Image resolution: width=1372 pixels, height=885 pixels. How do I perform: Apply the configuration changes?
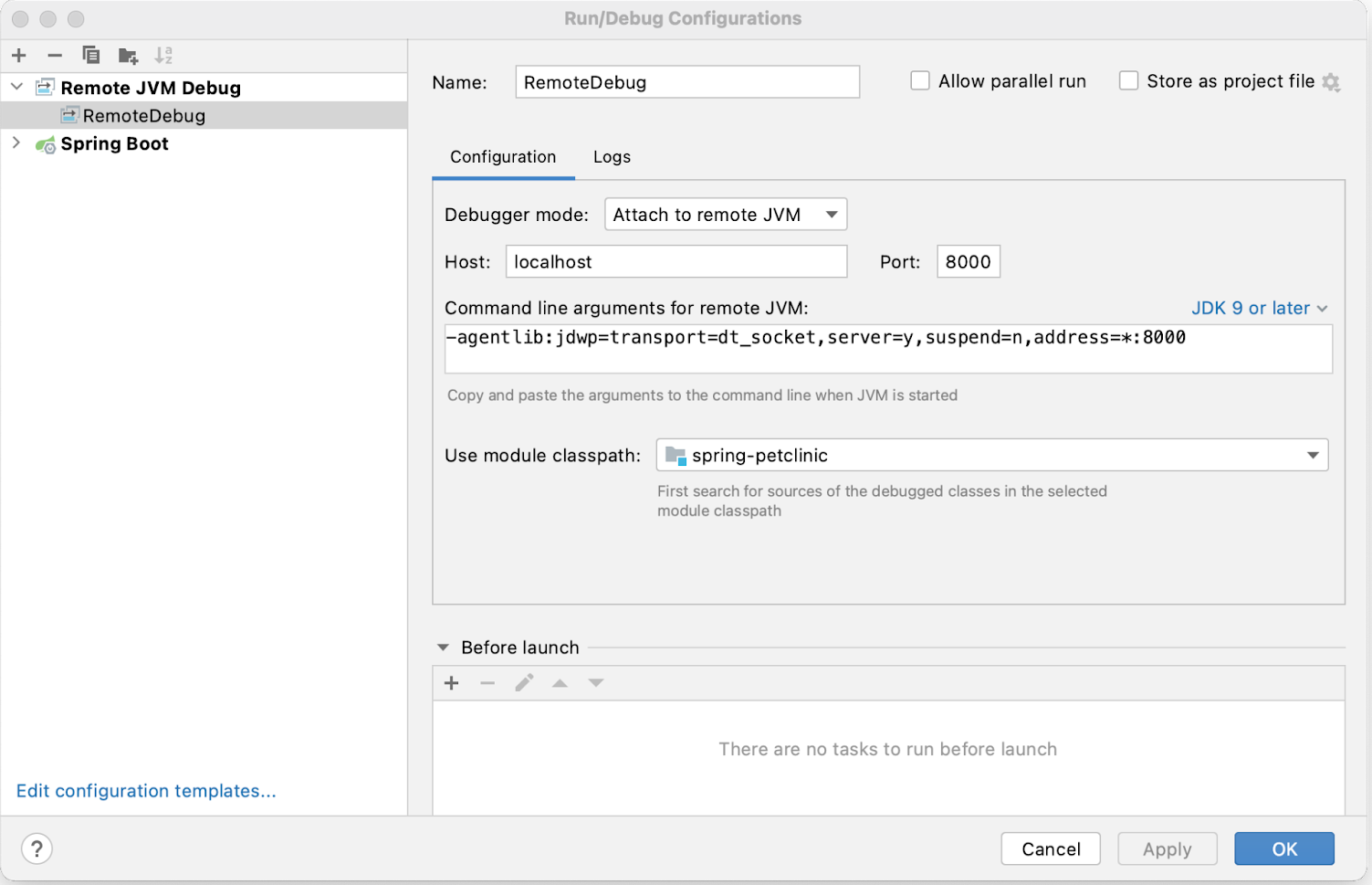click(1167, 848)
